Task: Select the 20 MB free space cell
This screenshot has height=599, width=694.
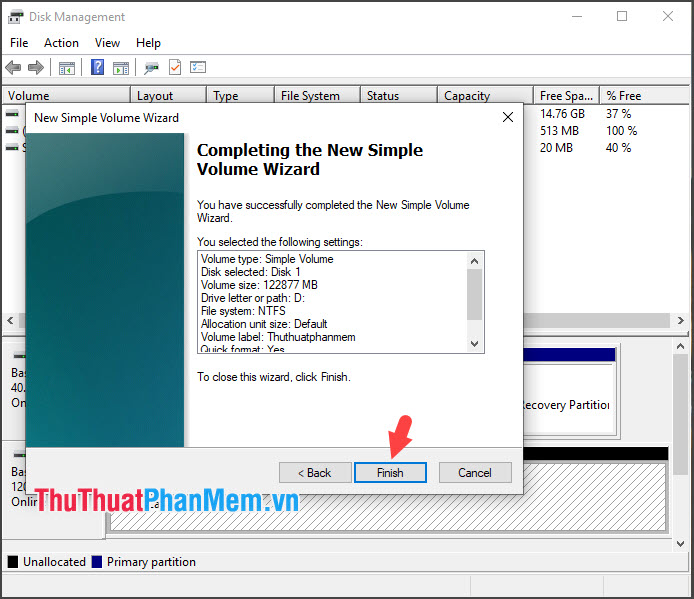Action: click(x=556, y=147)
